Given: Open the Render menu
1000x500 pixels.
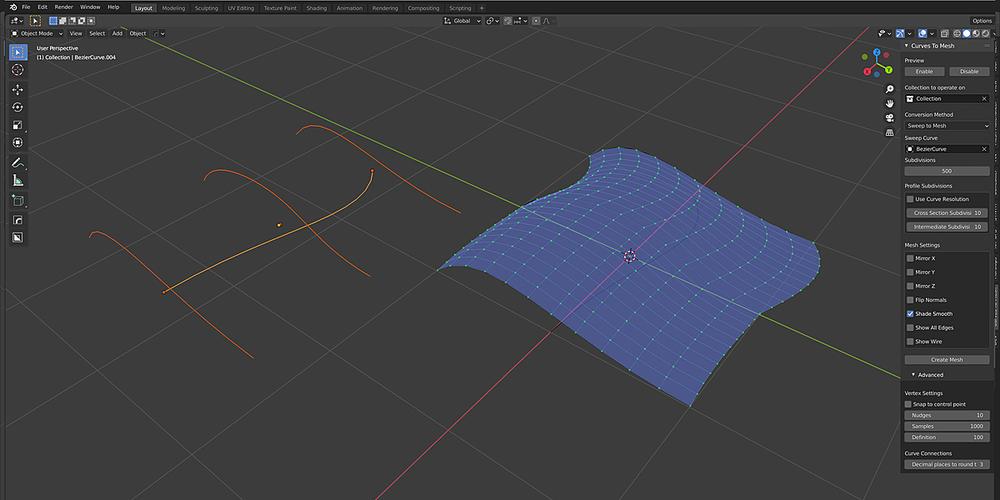Looking at the screenshot, I should click(x=64, y=7).
